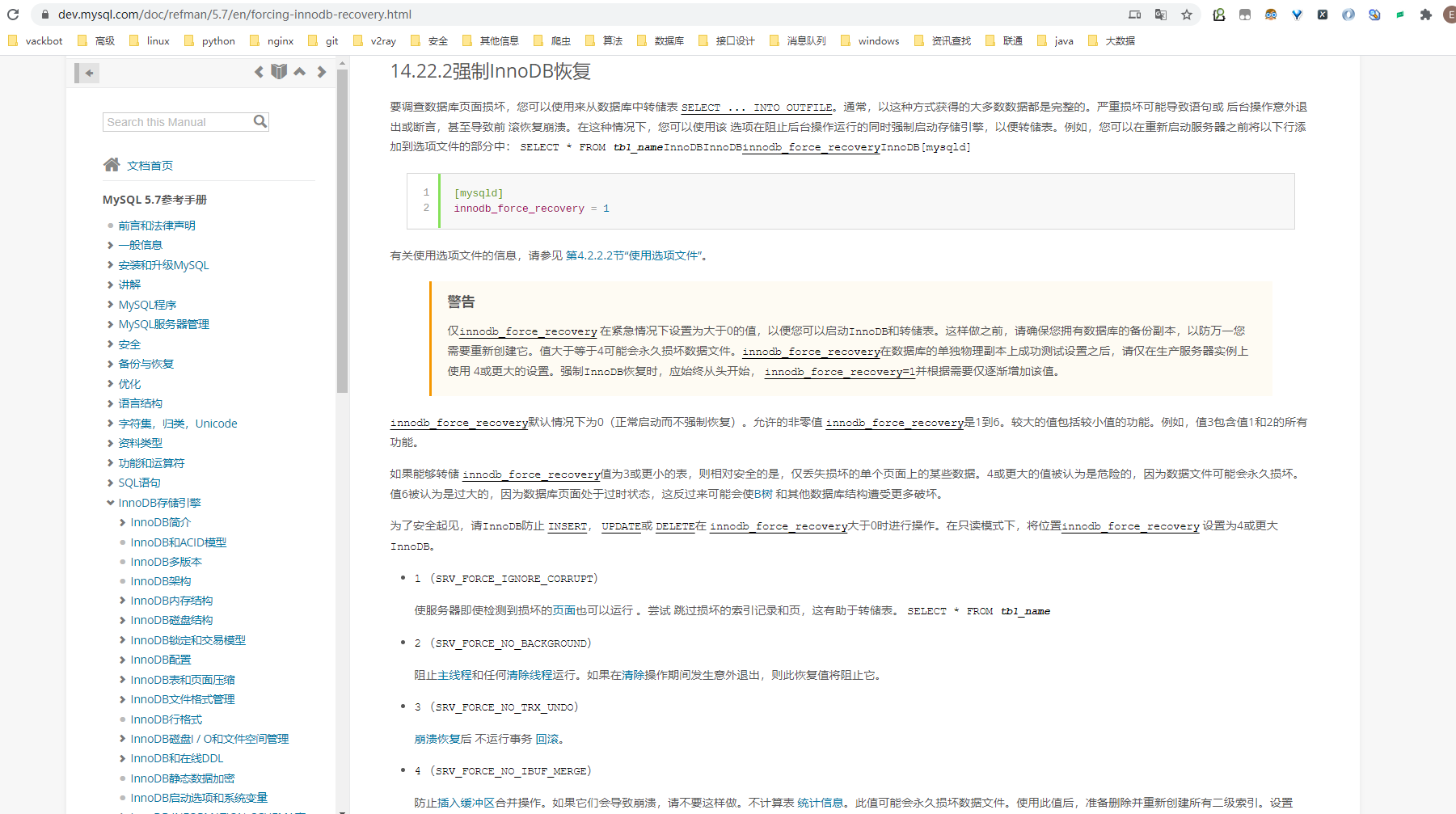Open the 数据库 bookmarks folder
Image resolution: width=1456 pixels, height=814 pixels.
[x=669, y=40]
